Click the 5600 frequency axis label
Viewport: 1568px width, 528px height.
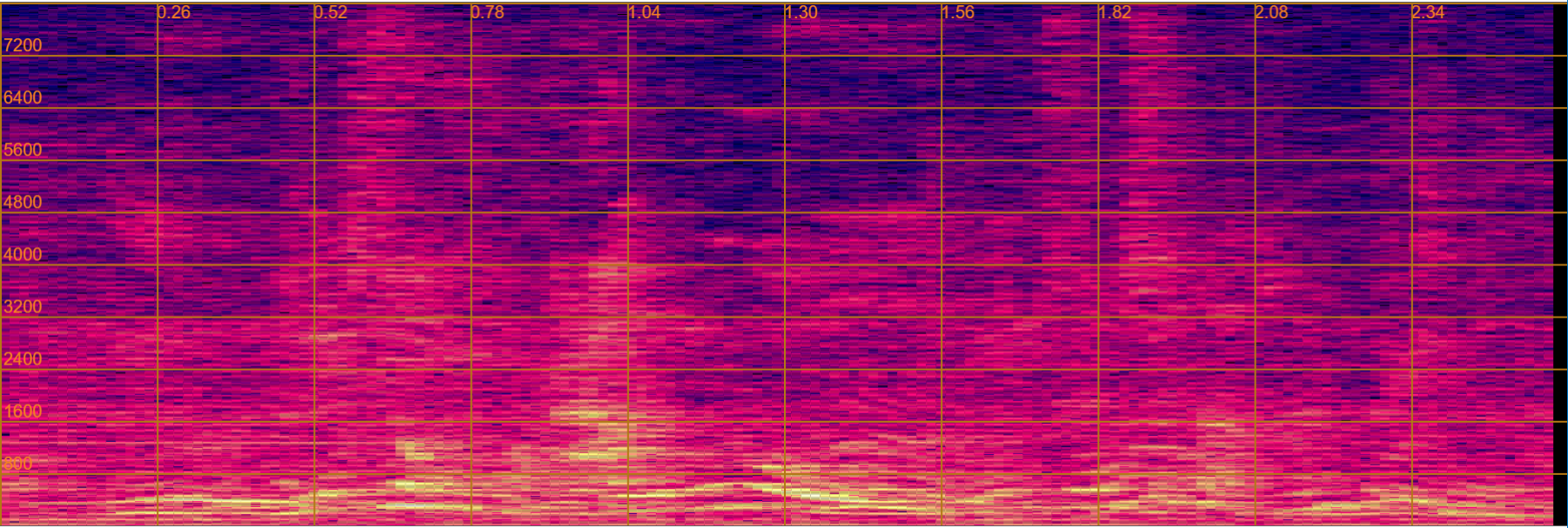coord(23,150)
